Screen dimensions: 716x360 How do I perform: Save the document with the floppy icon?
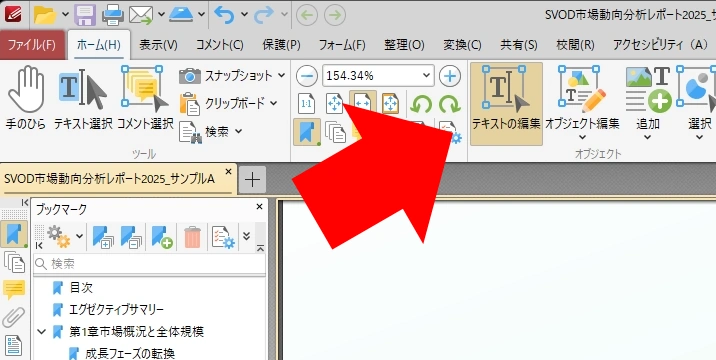85,15
